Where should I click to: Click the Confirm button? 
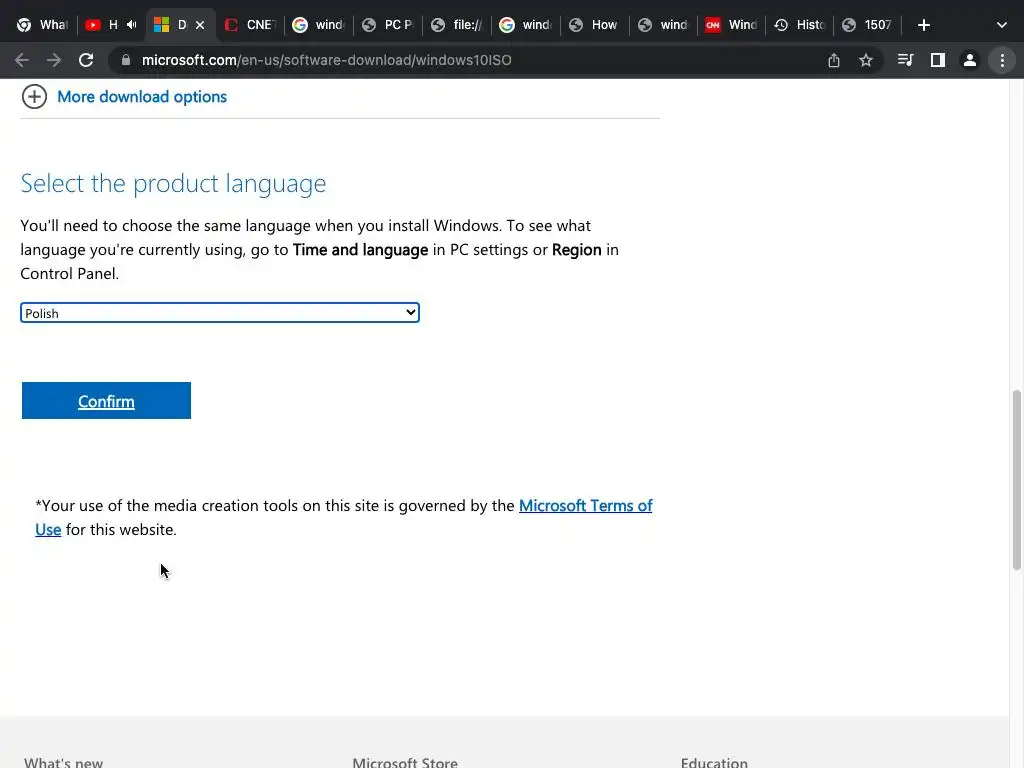106,400
